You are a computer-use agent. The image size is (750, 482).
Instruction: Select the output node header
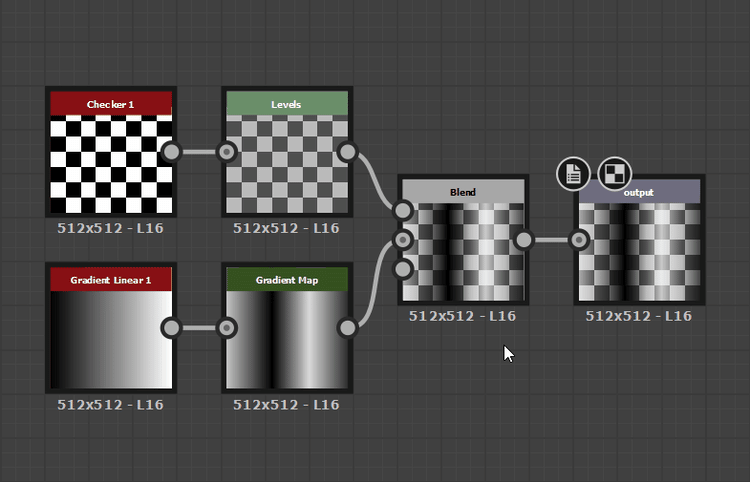[x=640, y=192]
